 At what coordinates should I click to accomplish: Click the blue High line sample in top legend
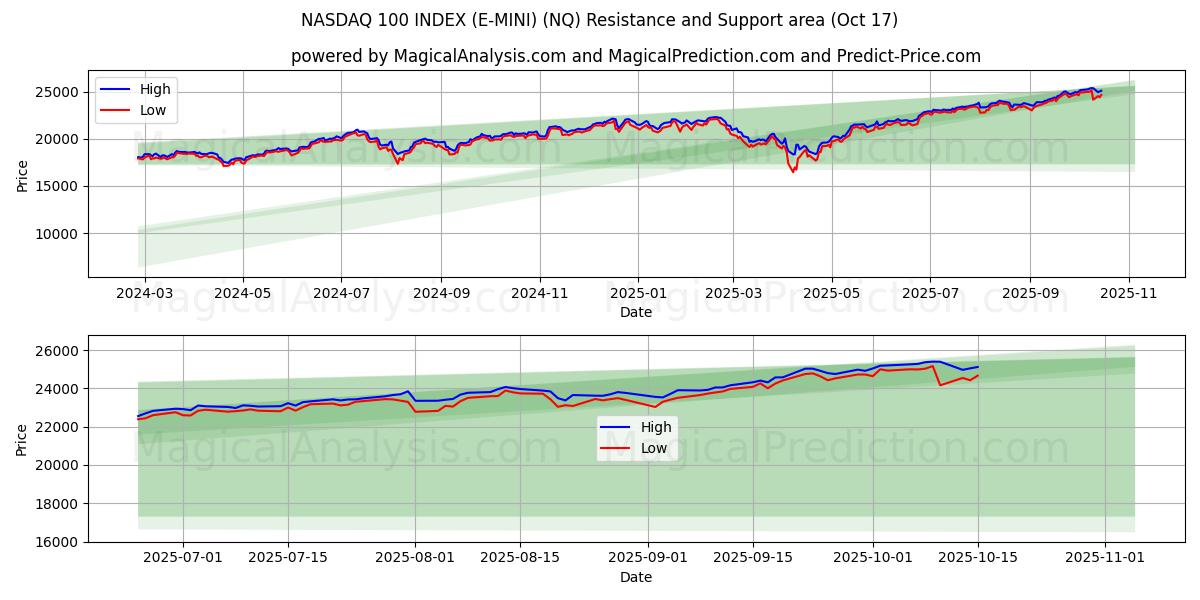tap(116, 90)
